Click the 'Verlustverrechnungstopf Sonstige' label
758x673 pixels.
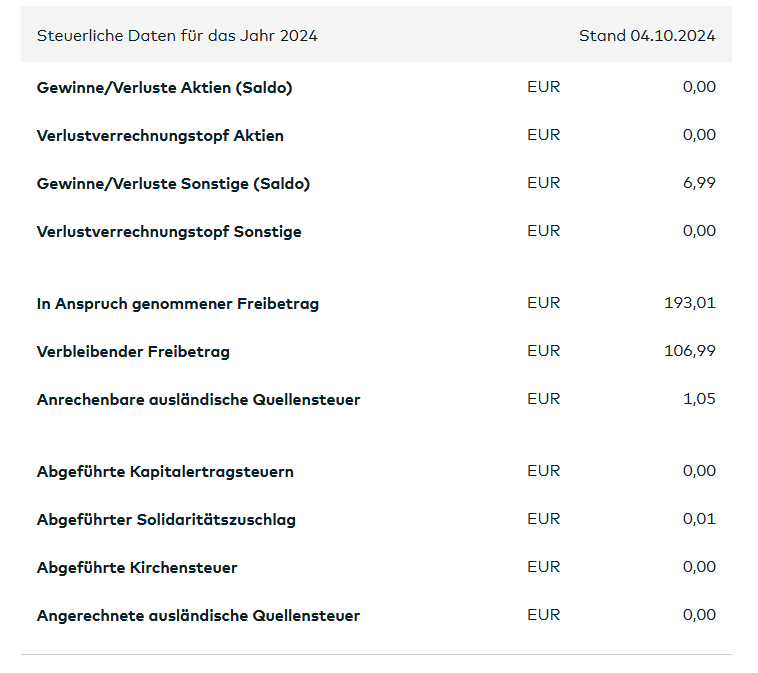pos(169,232)
